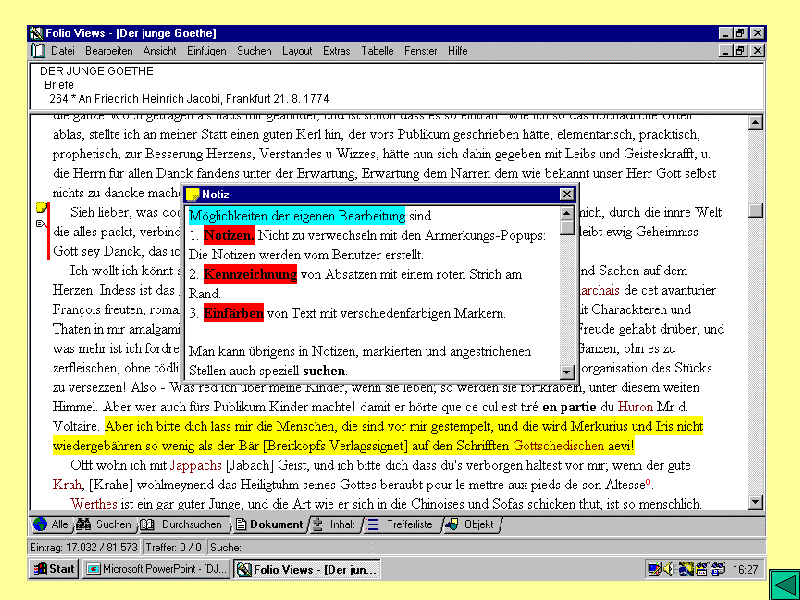Open the Extras menu
Image resolution: width=800 pixels, height=600 pixels.
tap(337, 50)
